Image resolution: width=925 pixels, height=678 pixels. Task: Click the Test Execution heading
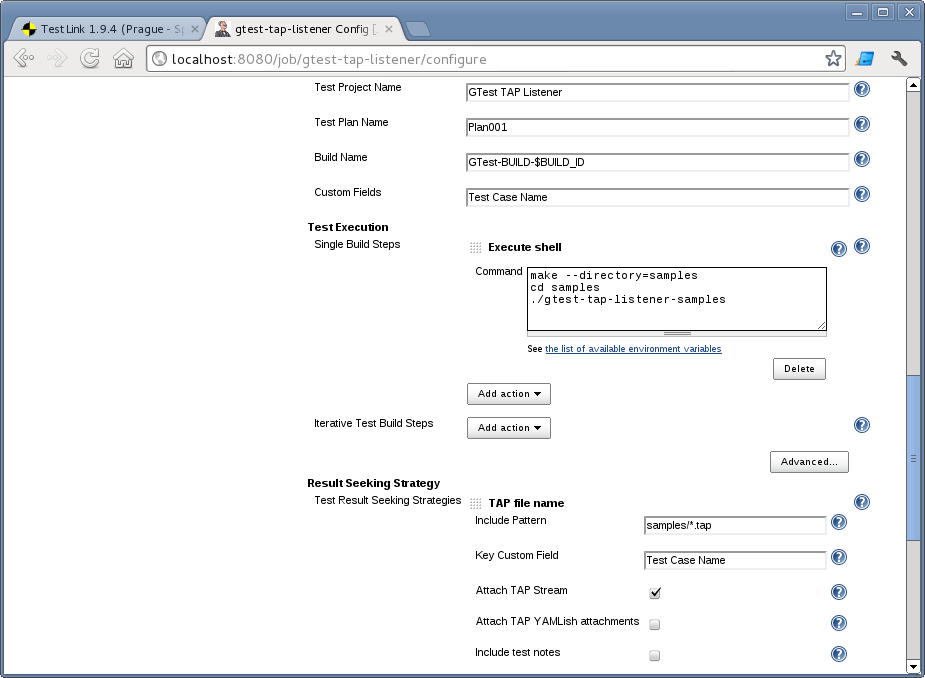coord(348,227)
